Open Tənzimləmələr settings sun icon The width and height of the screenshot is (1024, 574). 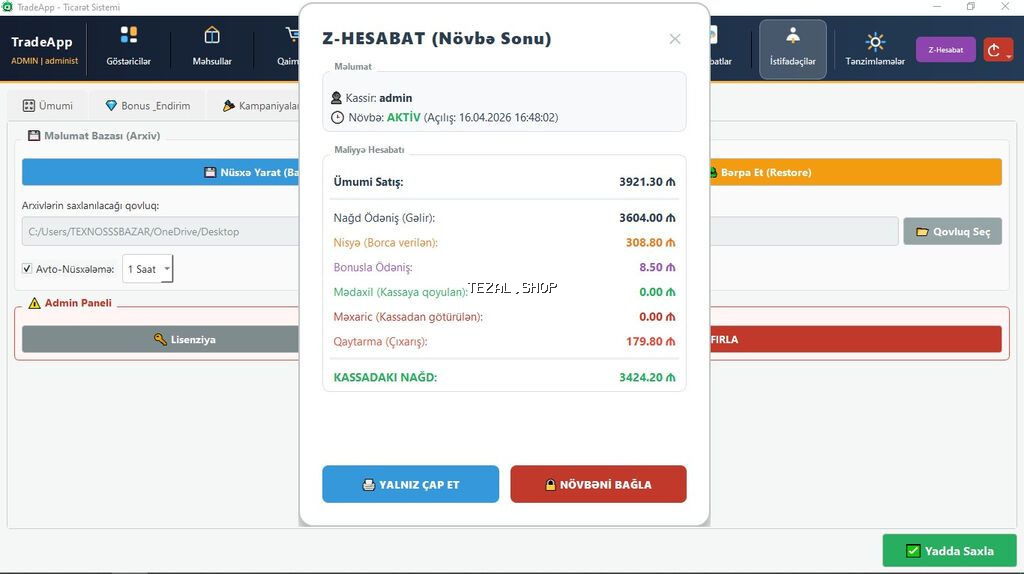pyautogui.click(x=874, y=42)
